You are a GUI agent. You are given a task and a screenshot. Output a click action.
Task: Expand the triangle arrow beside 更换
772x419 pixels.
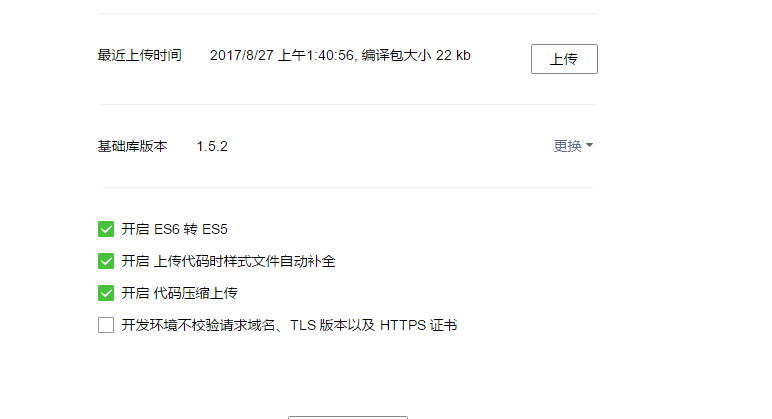[x=589, y=145]
